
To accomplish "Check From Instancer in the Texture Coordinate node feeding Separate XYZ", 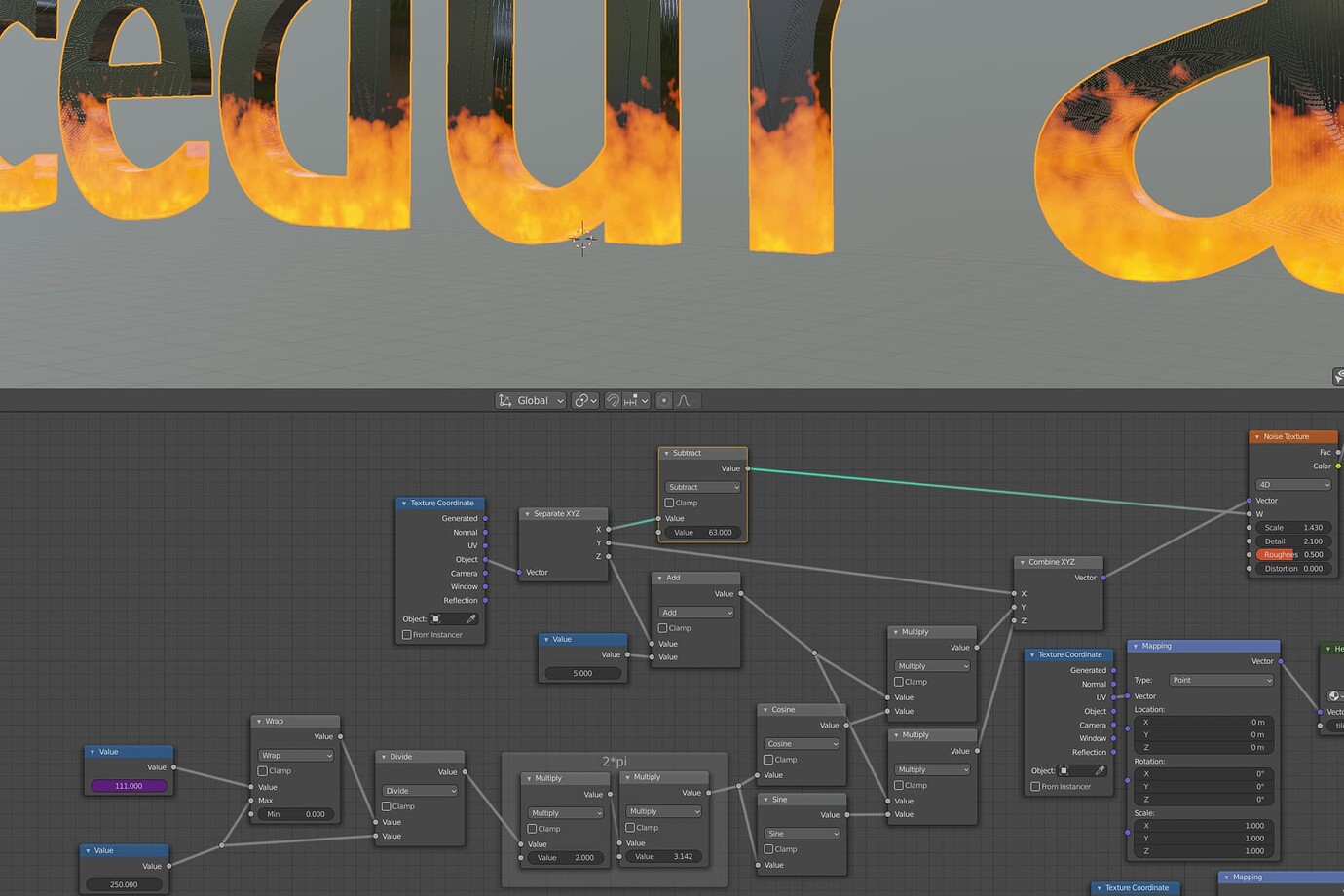I will tap(406, 635).
